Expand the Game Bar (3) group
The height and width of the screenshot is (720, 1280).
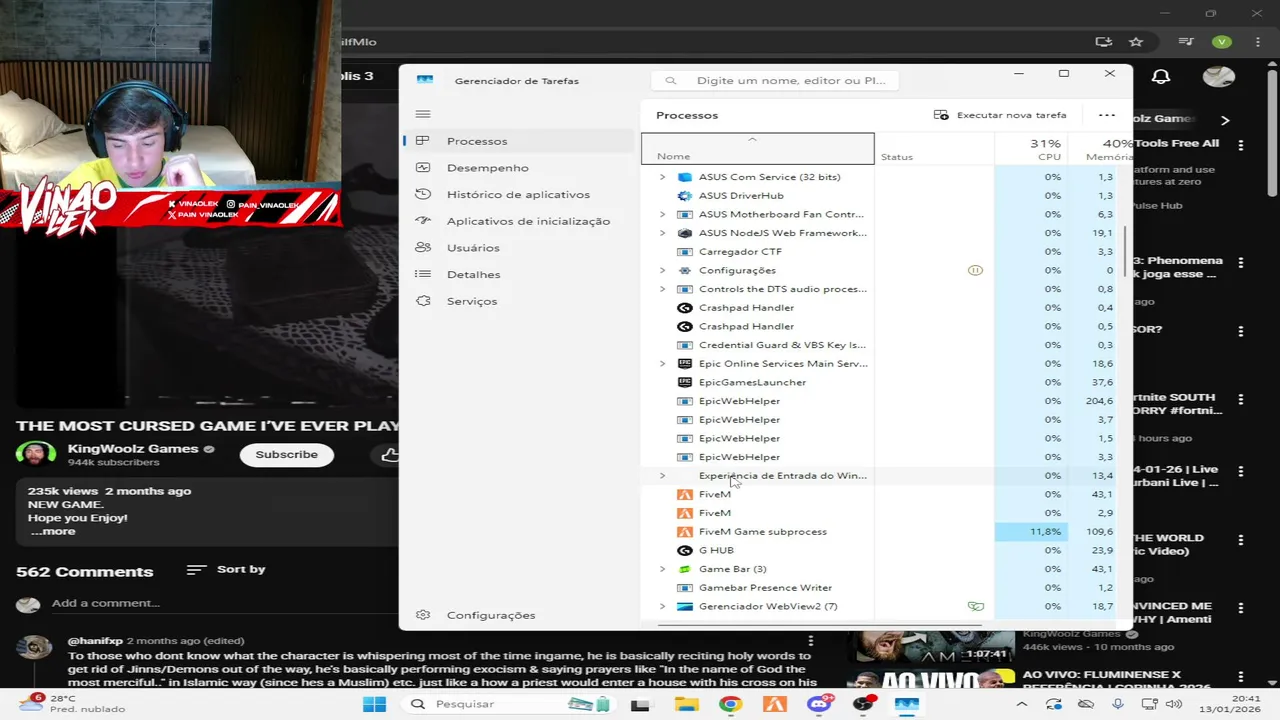coord(662,569)
